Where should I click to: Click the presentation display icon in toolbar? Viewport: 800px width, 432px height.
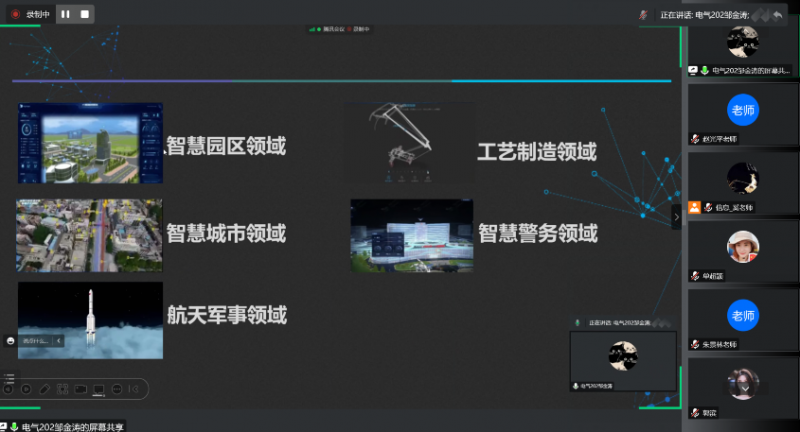[98, 390]
